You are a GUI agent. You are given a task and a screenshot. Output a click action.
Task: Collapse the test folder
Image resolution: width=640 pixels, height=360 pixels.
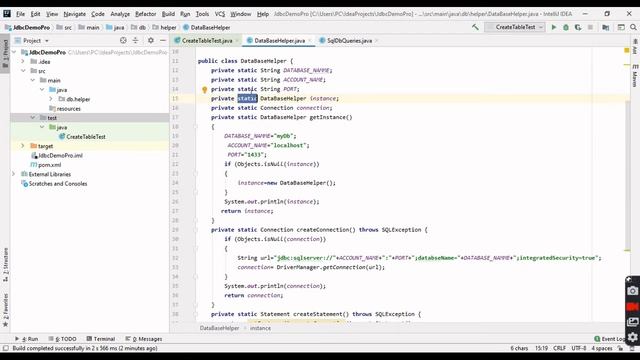(33, 118)
